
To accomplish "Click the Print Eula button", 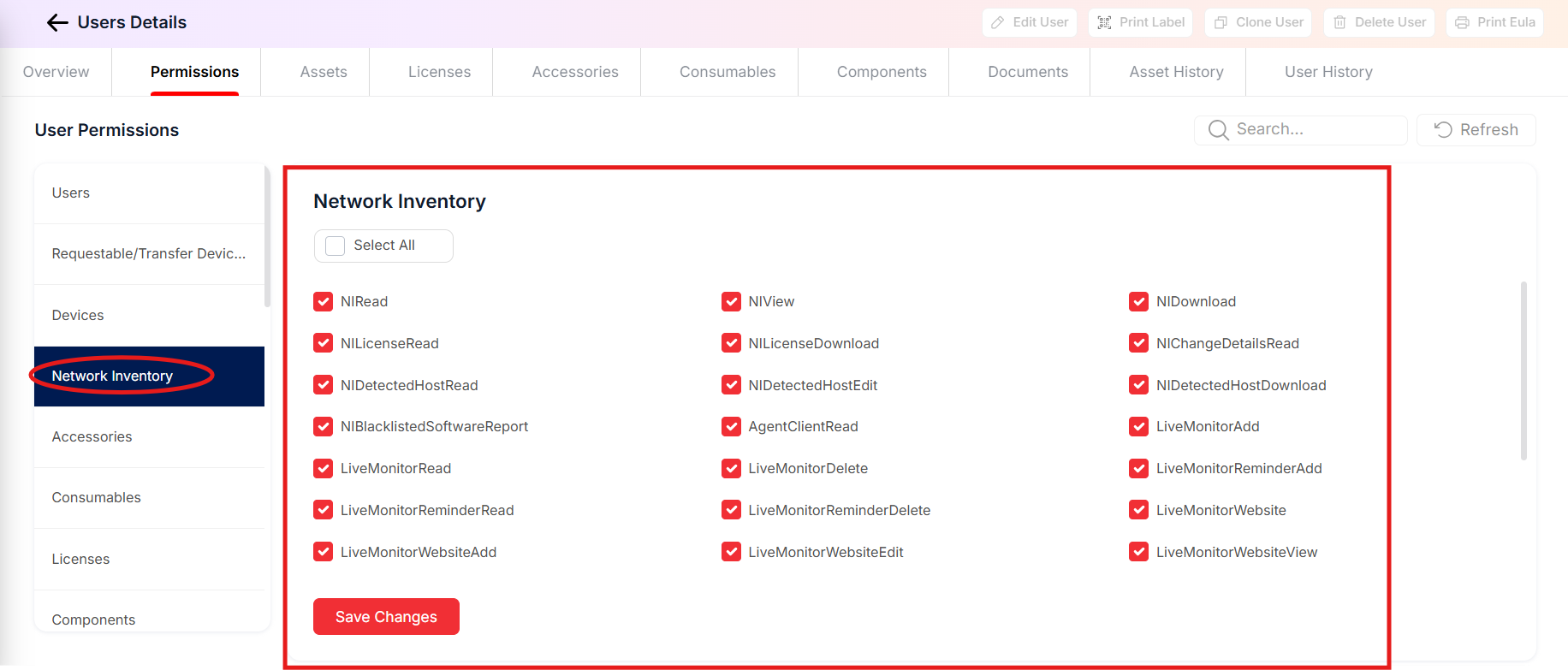I will click(x=1495, y=22).
